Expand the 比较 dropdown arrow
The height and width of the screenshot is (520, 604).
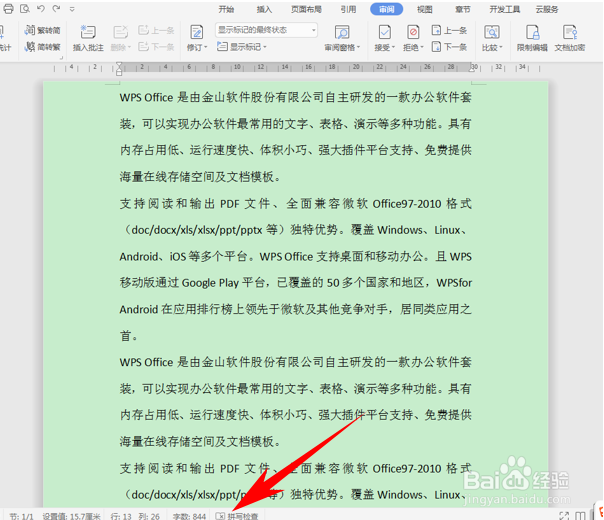pyautogui.click(x=501, y=47)
